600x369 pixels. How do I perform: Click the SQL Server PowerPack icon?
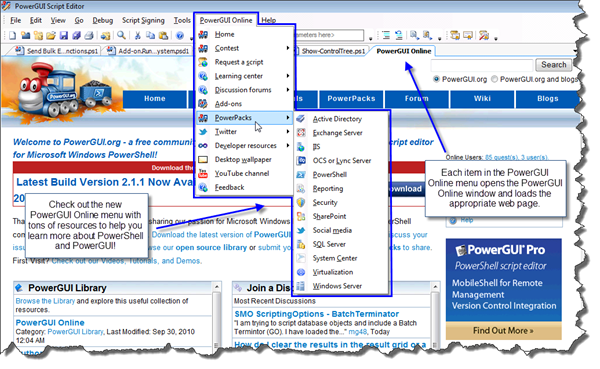(x=301, y=244)
